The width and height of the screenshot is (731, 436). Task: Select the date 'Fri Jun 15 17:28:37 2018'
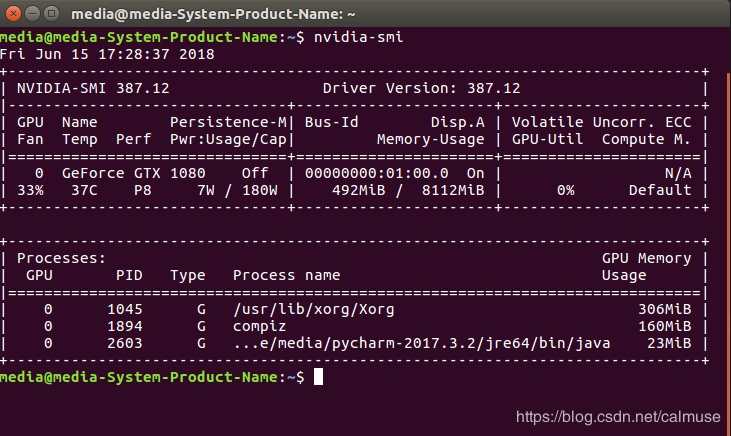(x=107, y=54)
